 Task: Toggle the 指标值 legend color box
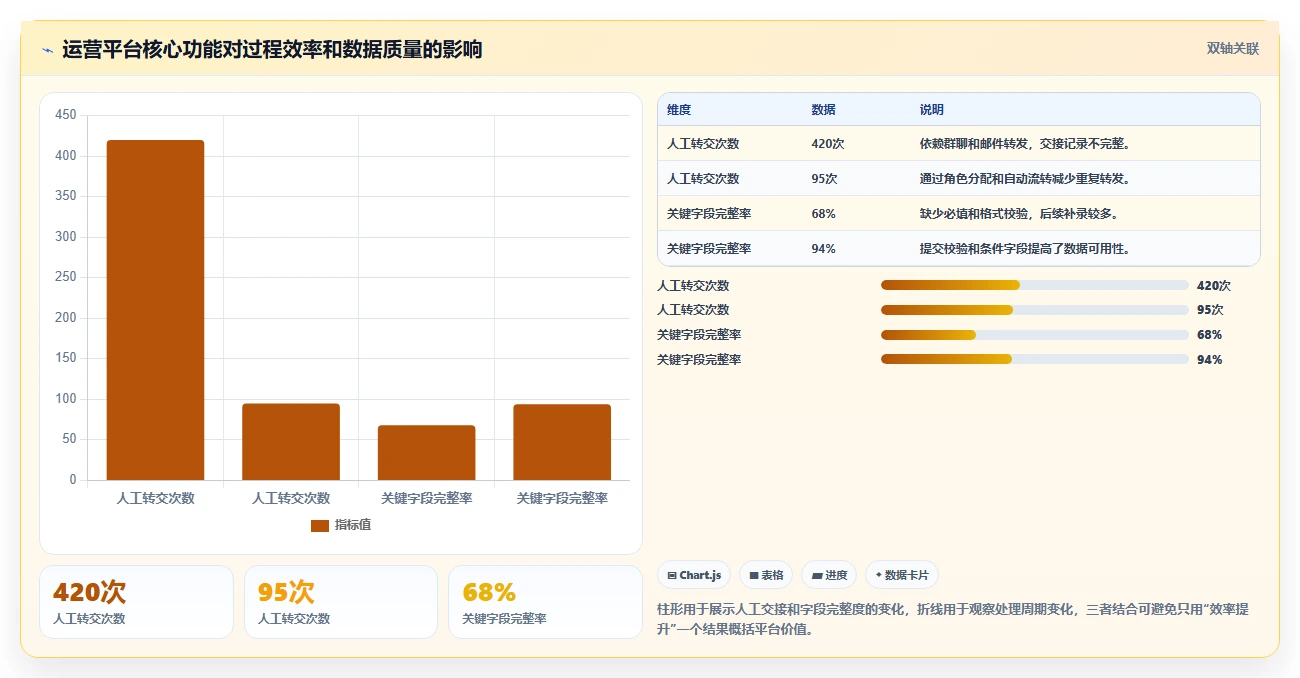tap(320, 525)
